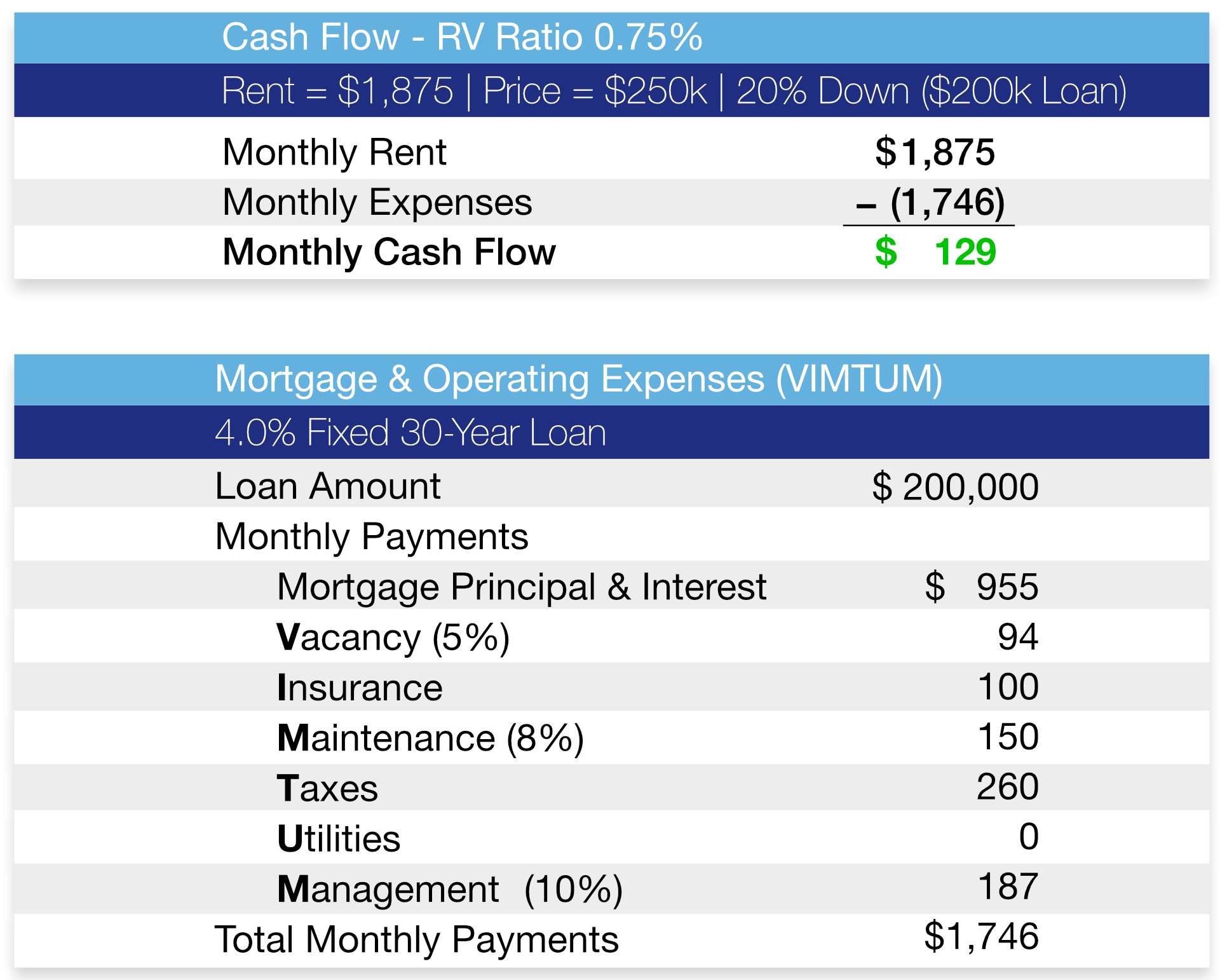Click the $1,875 monthly rent value

[x=935, y=153]
